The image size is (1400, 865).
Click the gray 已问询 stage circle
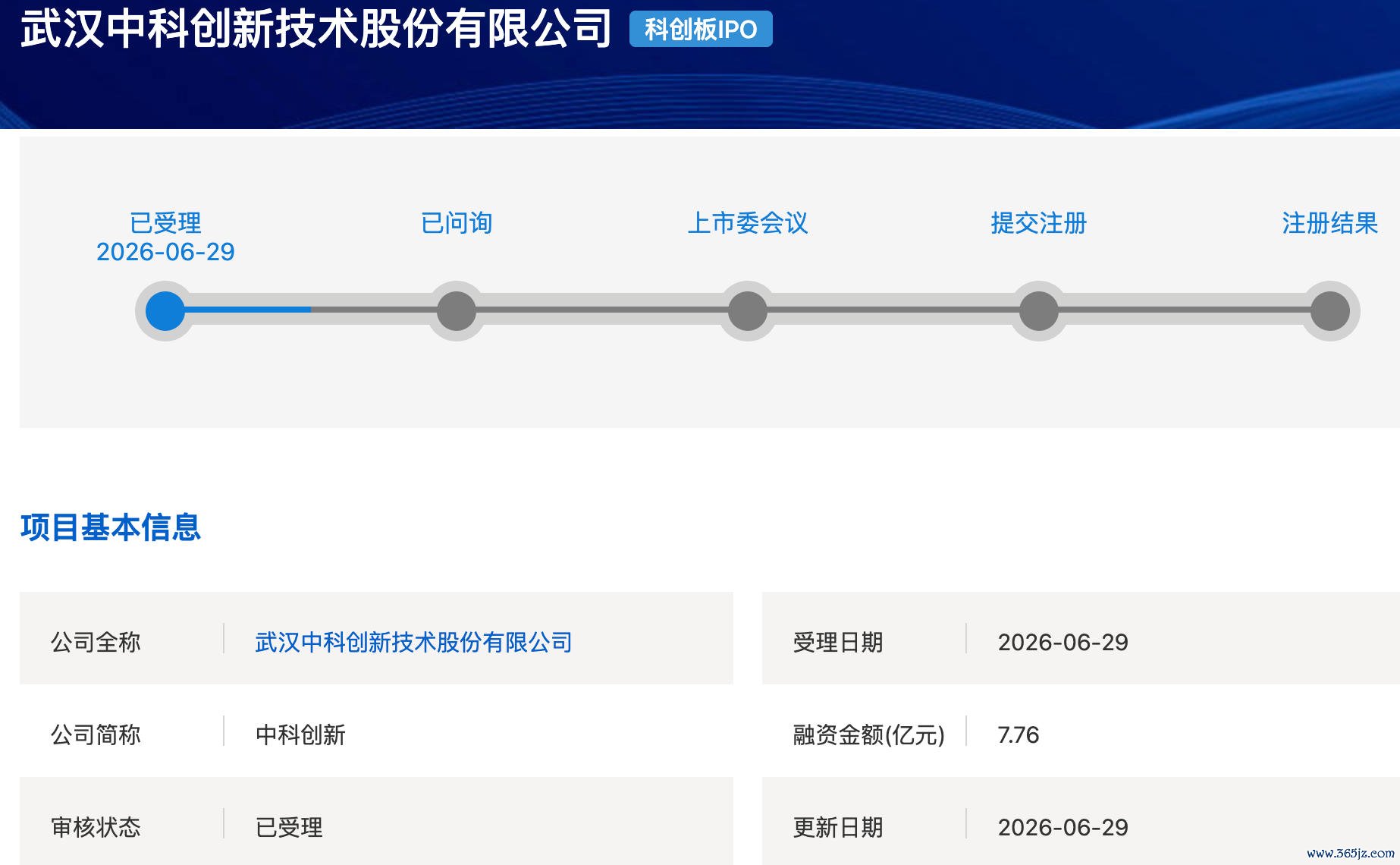[457, 310]
